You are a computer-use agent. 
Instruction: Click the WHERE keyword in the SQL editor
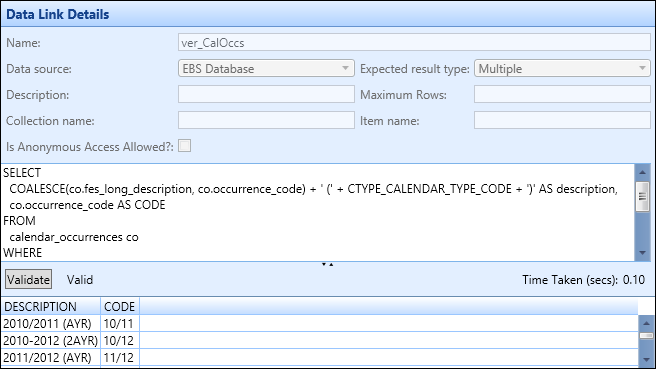point(23,253)
